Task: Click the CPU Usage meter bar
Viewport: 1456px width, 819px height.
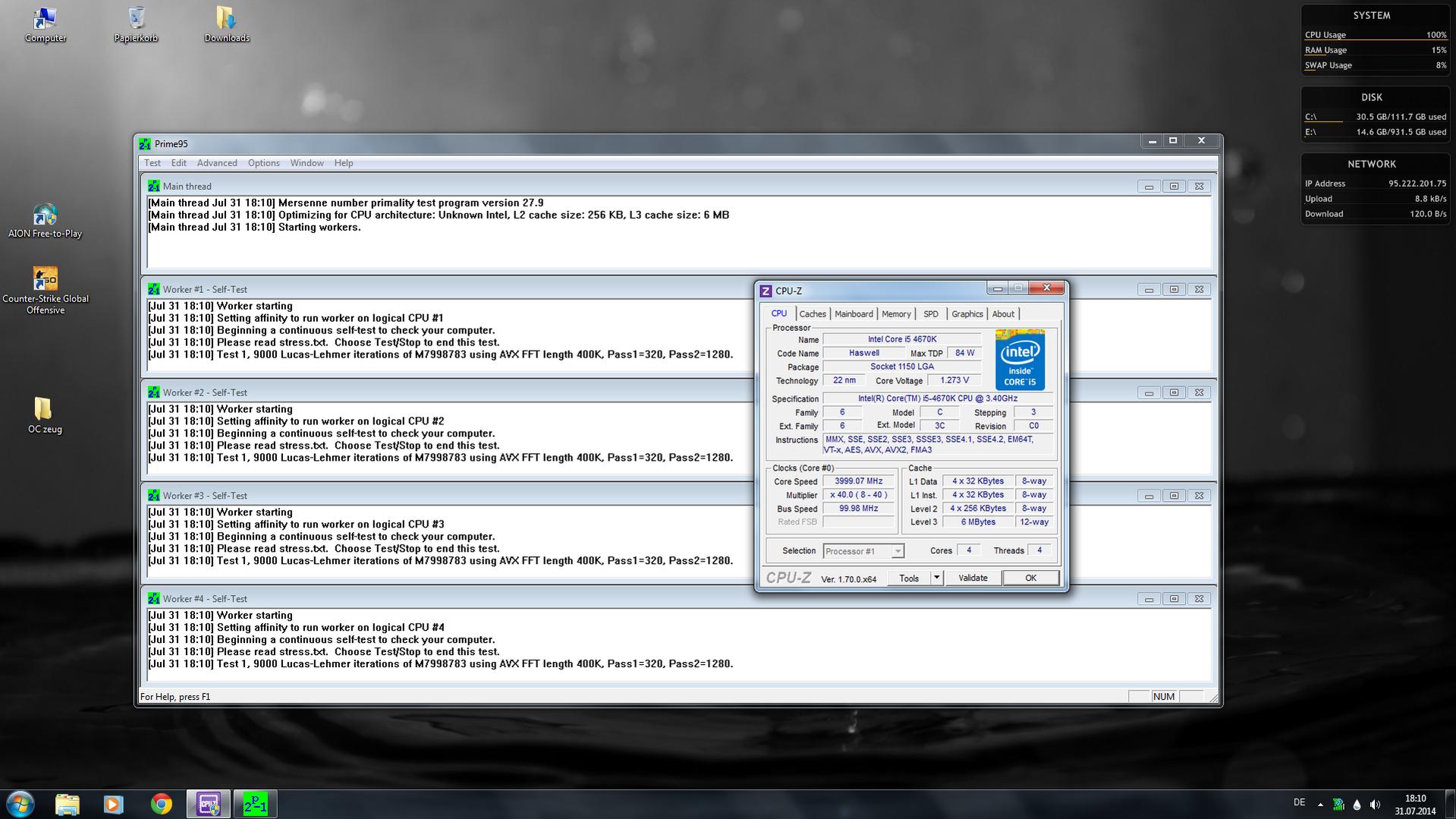Action: point(1376,39)
